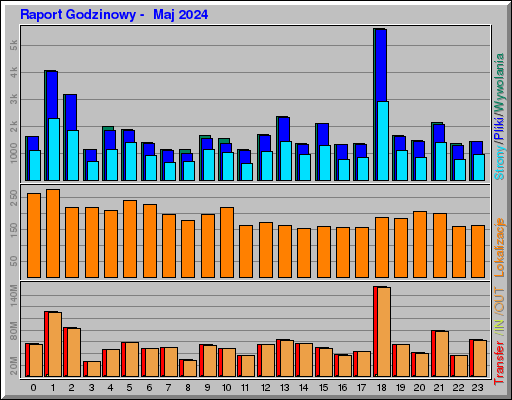The width and height of the screenshot is (512, 400).
Task: Click the hour 8 label on x-axis
Action: pyautogui.click(x=188, y=388)
